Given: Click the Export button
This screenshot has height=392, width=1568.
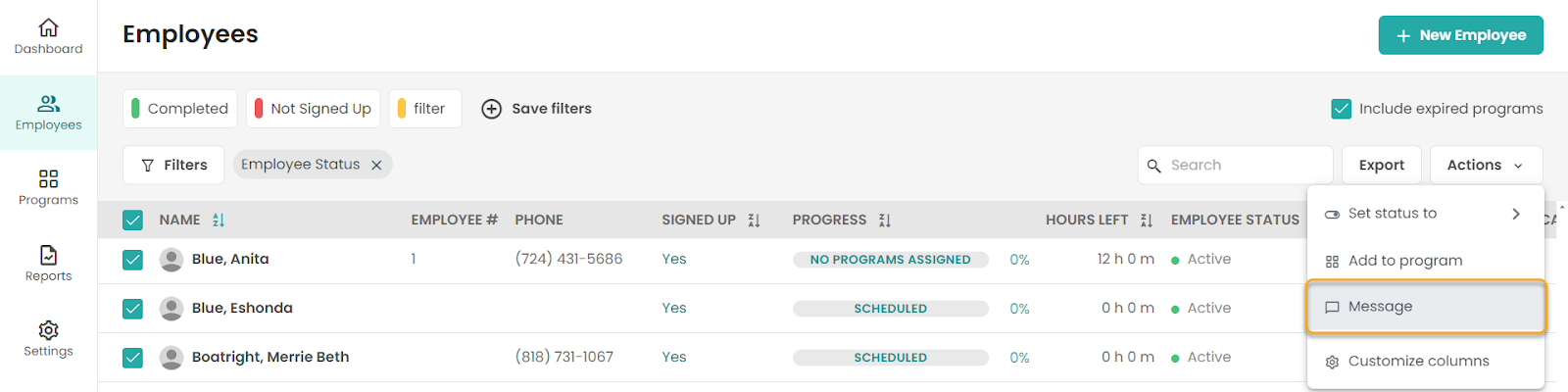Looking at the screenshot, I should pyautogui.click(x=1382, y=165).
